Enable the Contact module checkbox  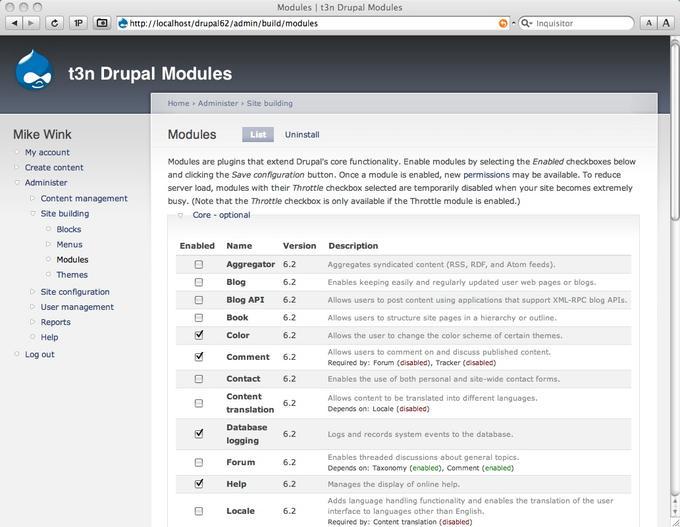199,379
